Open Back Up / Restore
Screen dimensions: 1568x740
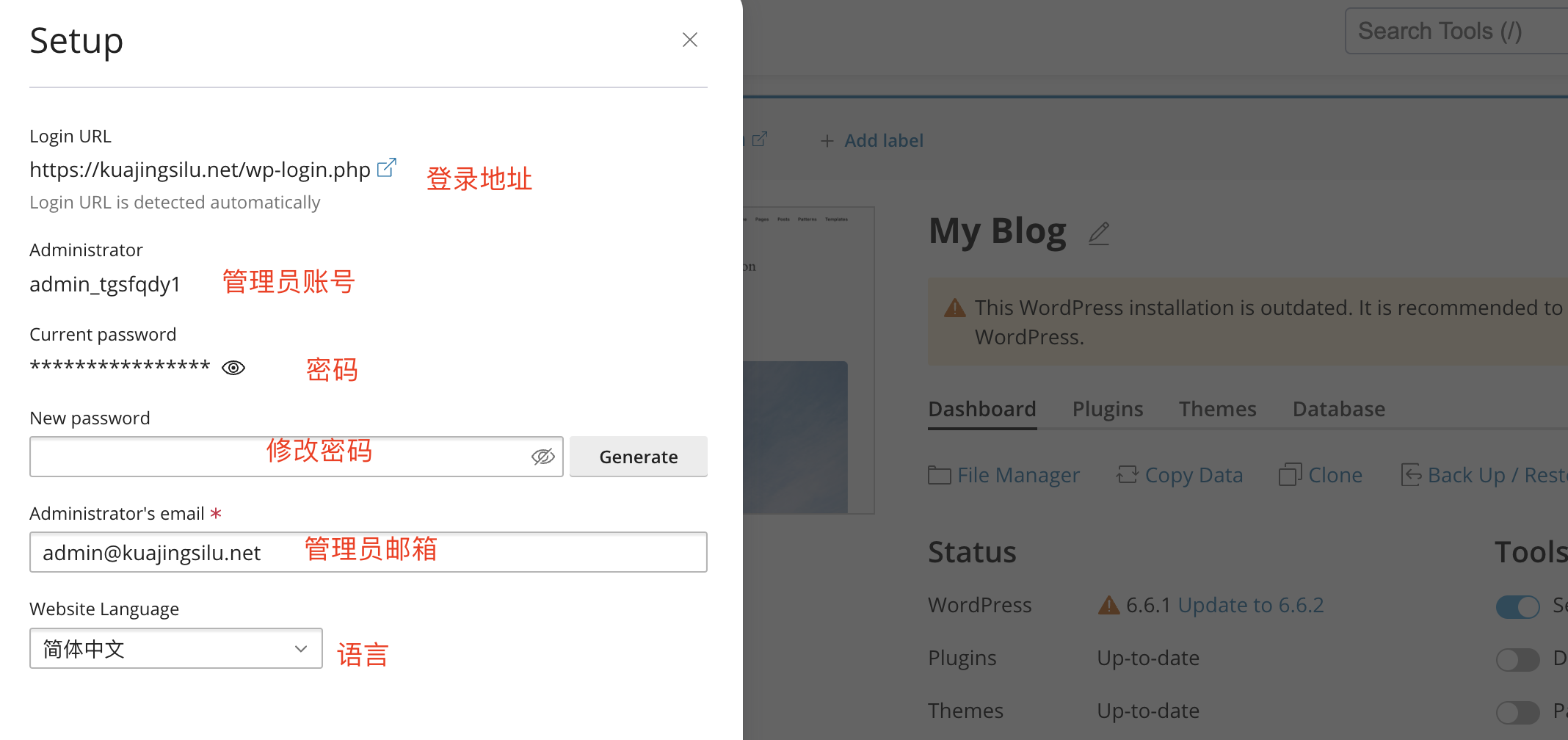tap(1498, 475)
